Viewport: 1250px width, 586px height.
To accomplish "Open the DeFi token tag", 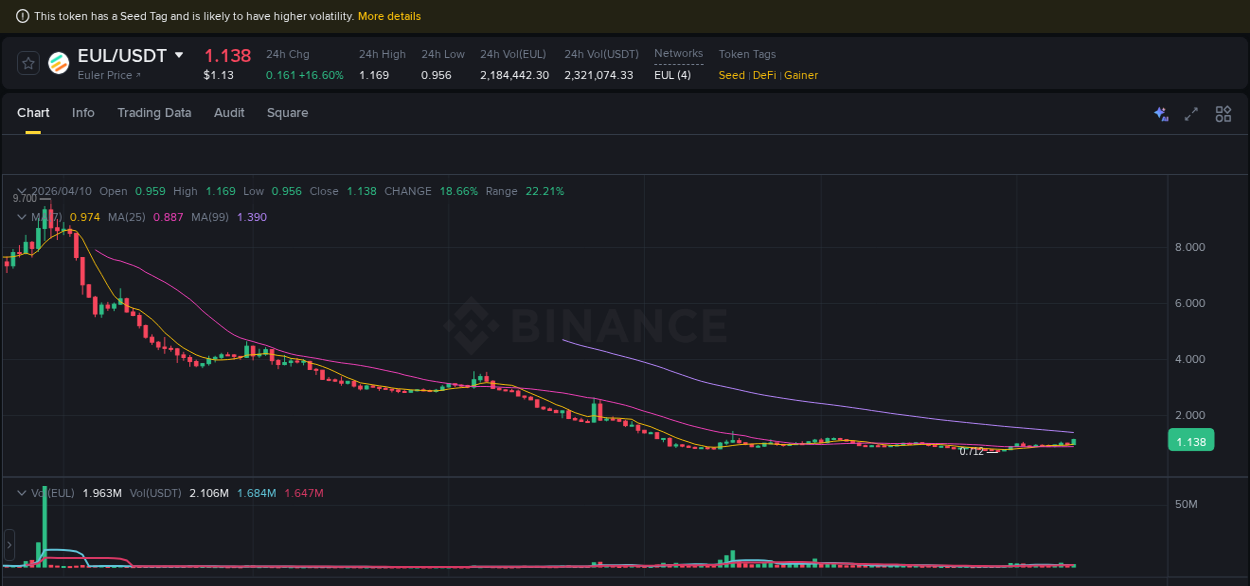I will 764,75.
